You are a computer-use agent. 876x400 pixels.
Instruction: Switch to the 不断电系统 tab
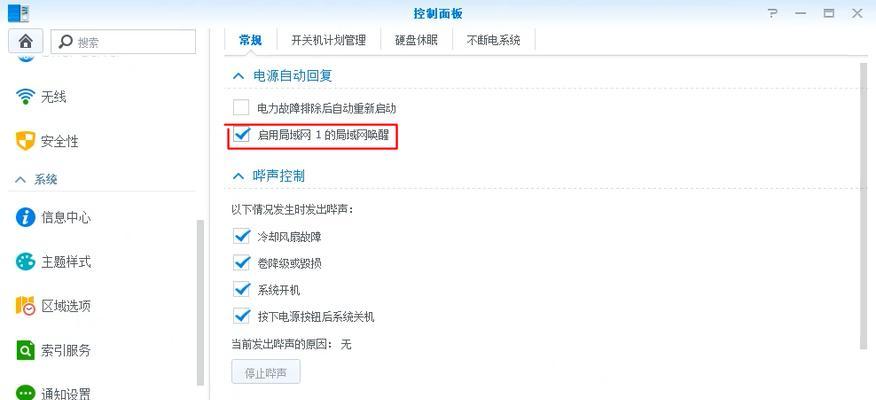tap(493, 40)
